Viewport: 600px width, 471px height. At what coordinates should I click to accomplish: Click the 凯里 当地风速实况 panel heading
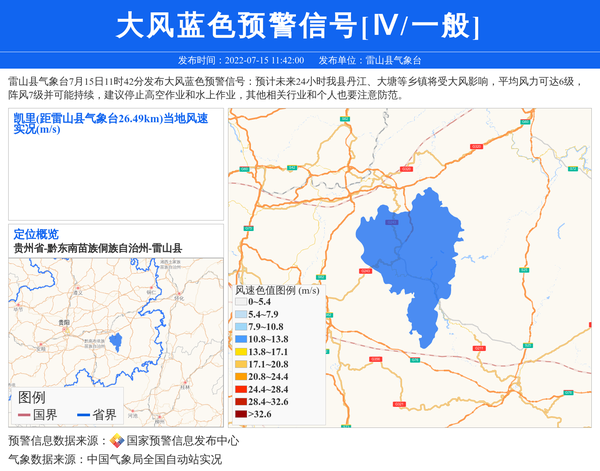[110, 123]
